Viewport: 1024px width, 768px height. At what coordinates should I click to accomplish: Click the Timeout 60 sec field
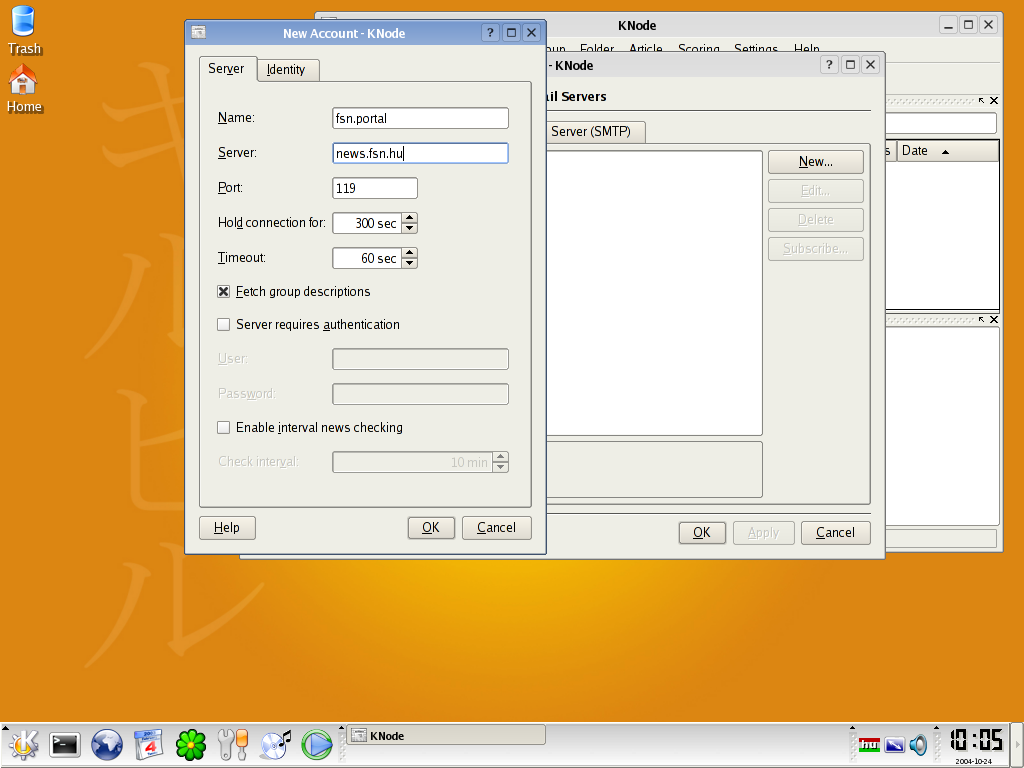(367, 258)
